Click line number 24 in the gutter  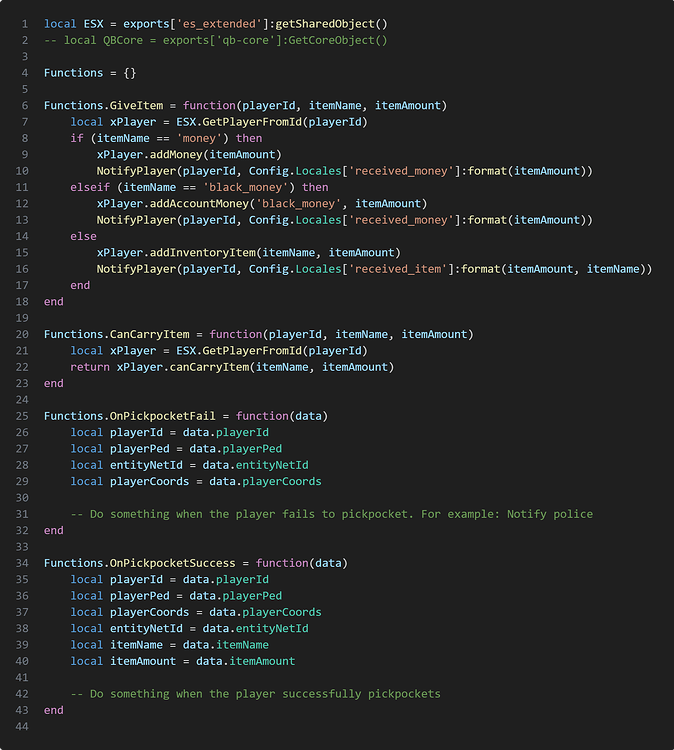point(22,399)
